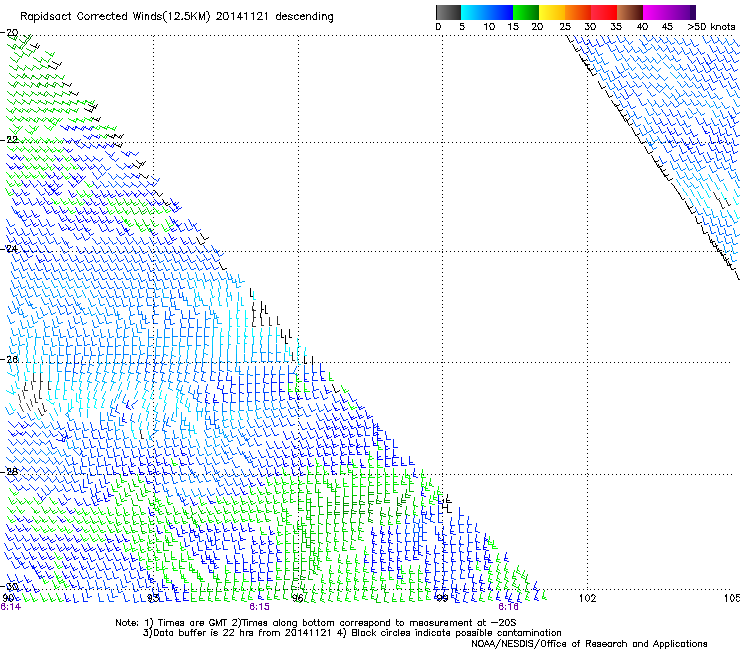Click the '-24' latitude axis label
This screenshot has width=740, height=650.
coord(9,248)
